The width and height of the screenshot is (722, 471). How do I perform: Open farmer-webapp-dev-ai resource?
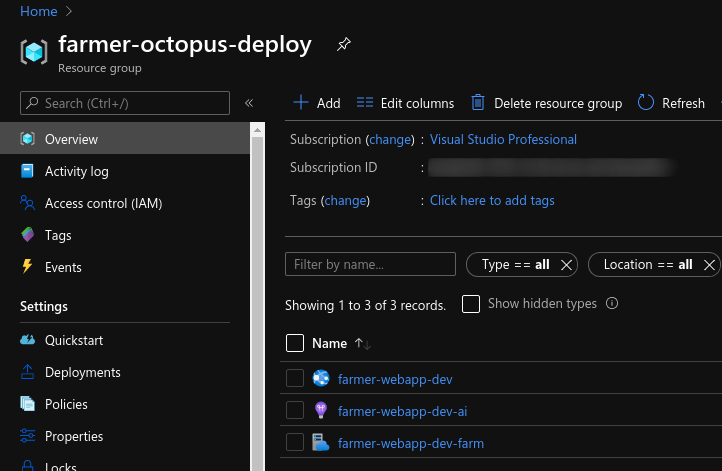402,411
